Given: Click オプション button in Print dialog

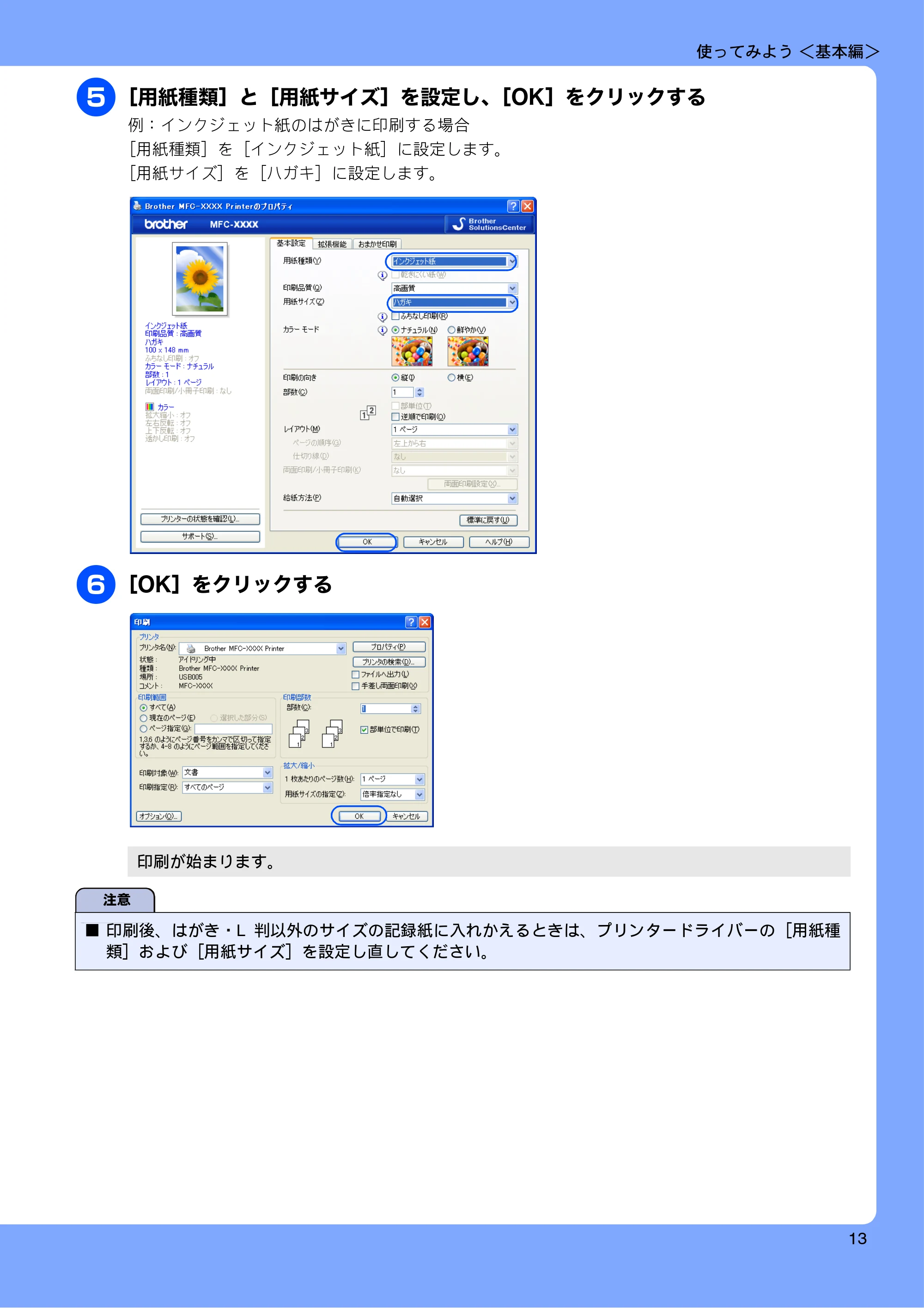Looking at the screenshot, I should tap(159, 817).
